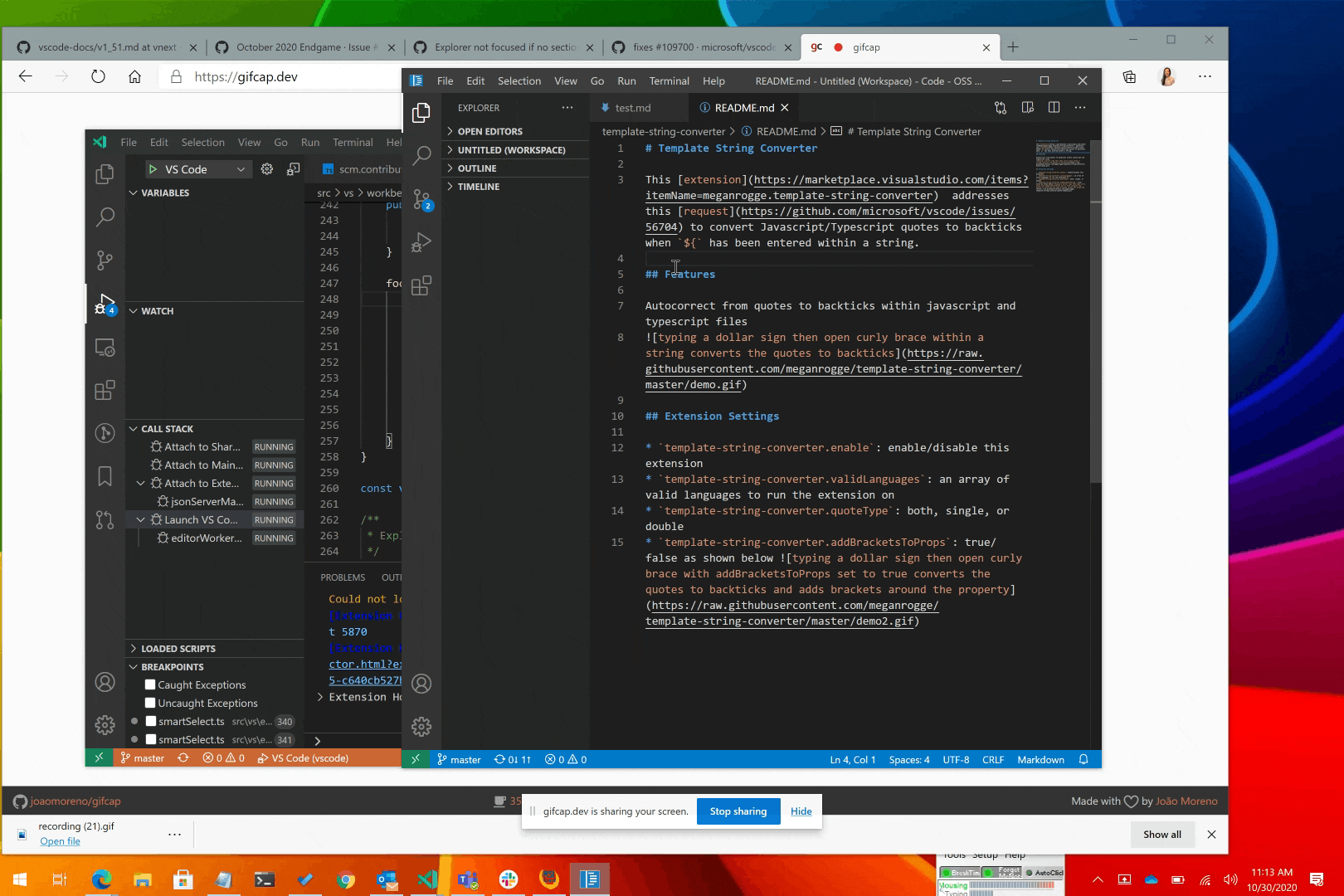Open Remote Explorer in background VS Code

tap(105, 347)
